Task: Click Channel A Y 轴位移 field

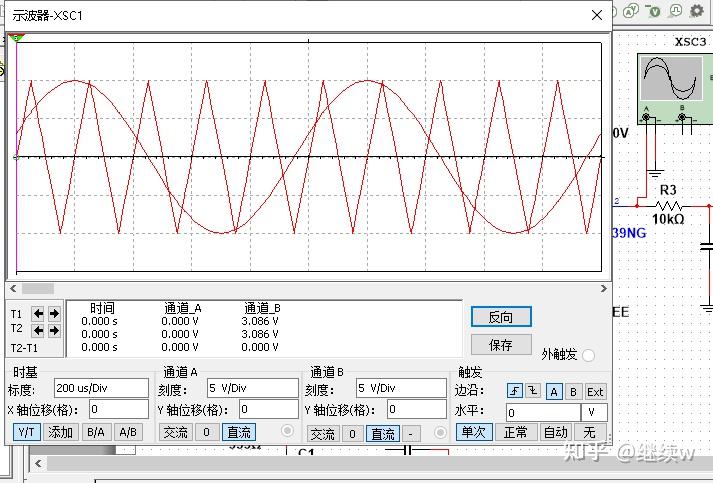Action: coord(268,409)
